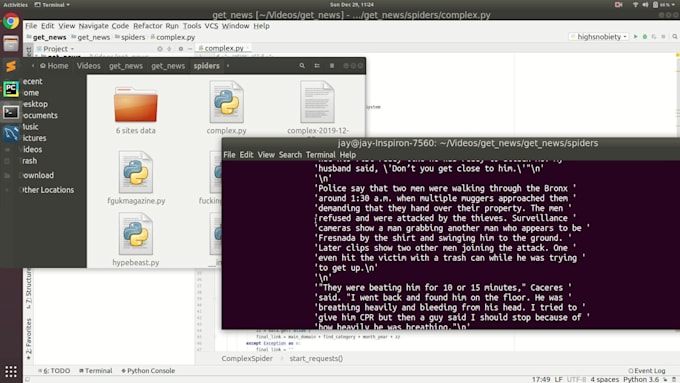Open Documents in the file manager sidebar
Image resolution: width=680 pixels, height=383 pixels.
coord(40,115)
